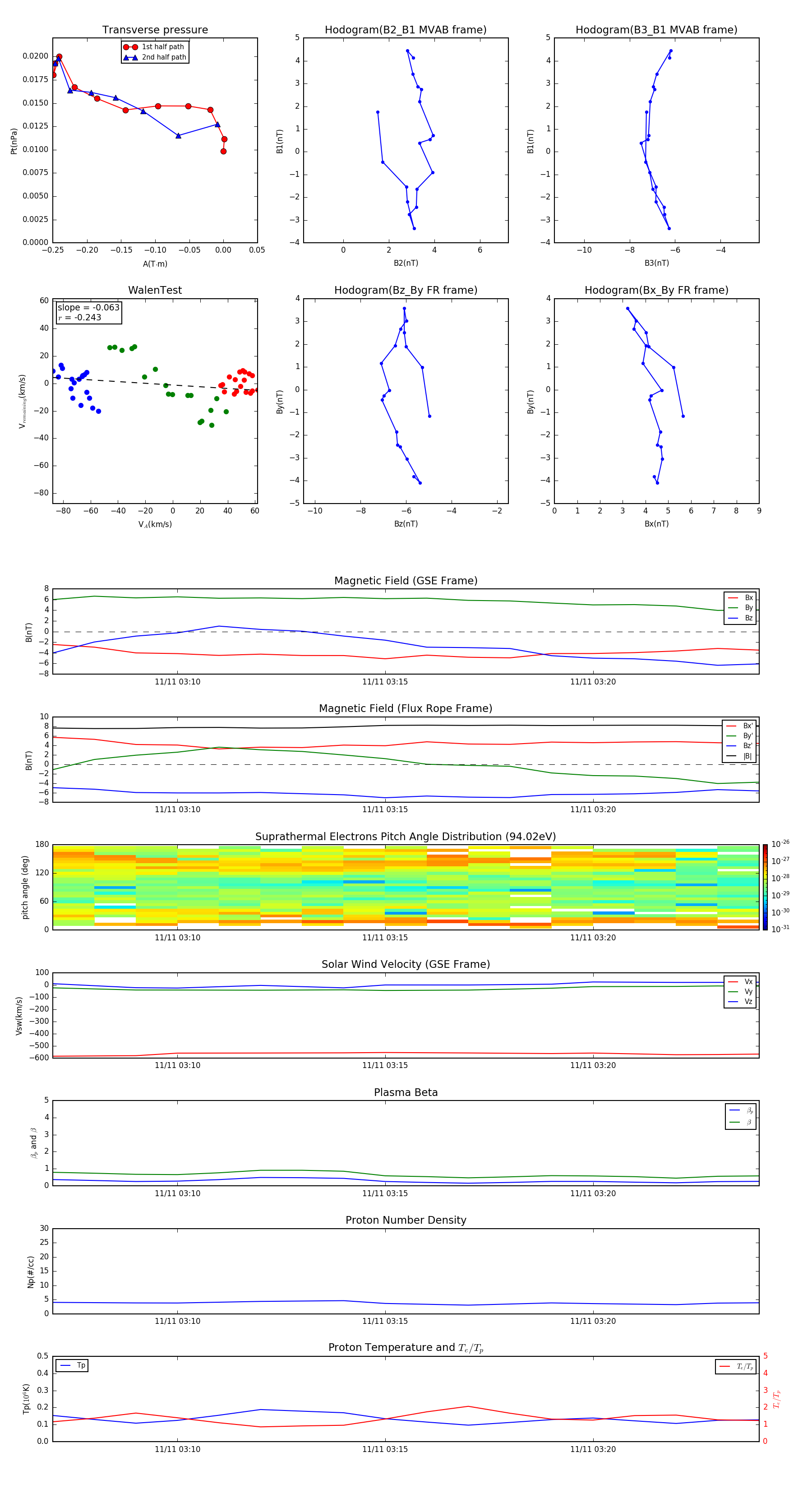Click the 'r = -0.243' annotation text

80,317
